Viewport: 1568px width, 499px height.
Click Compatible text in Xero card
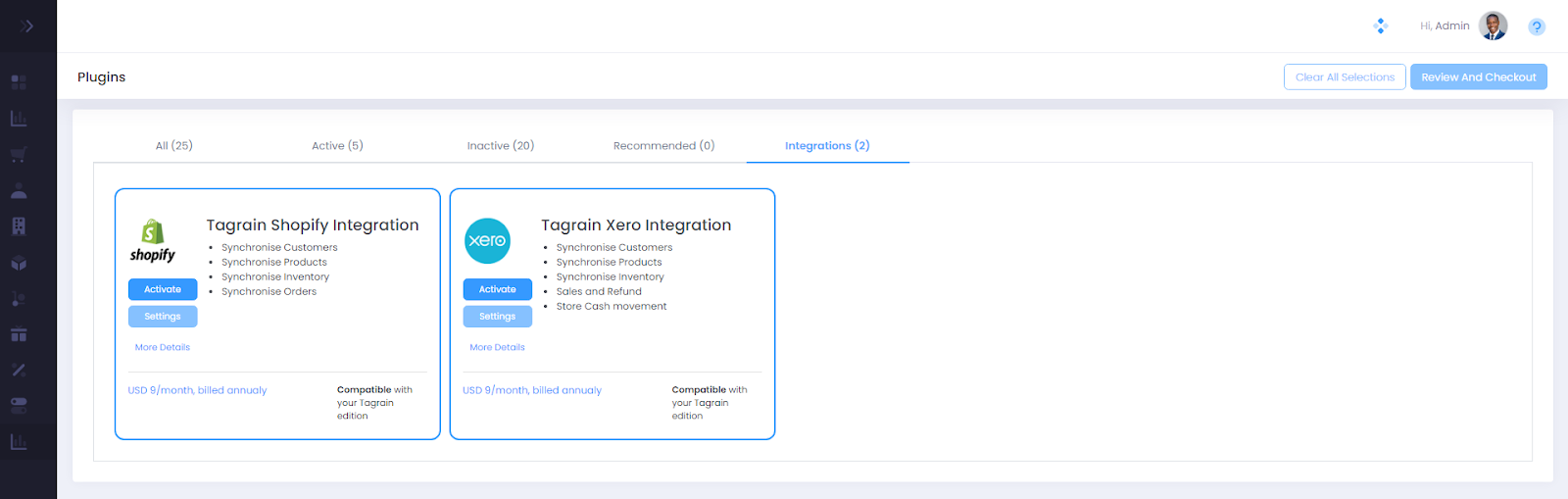[x=699, y=390]
